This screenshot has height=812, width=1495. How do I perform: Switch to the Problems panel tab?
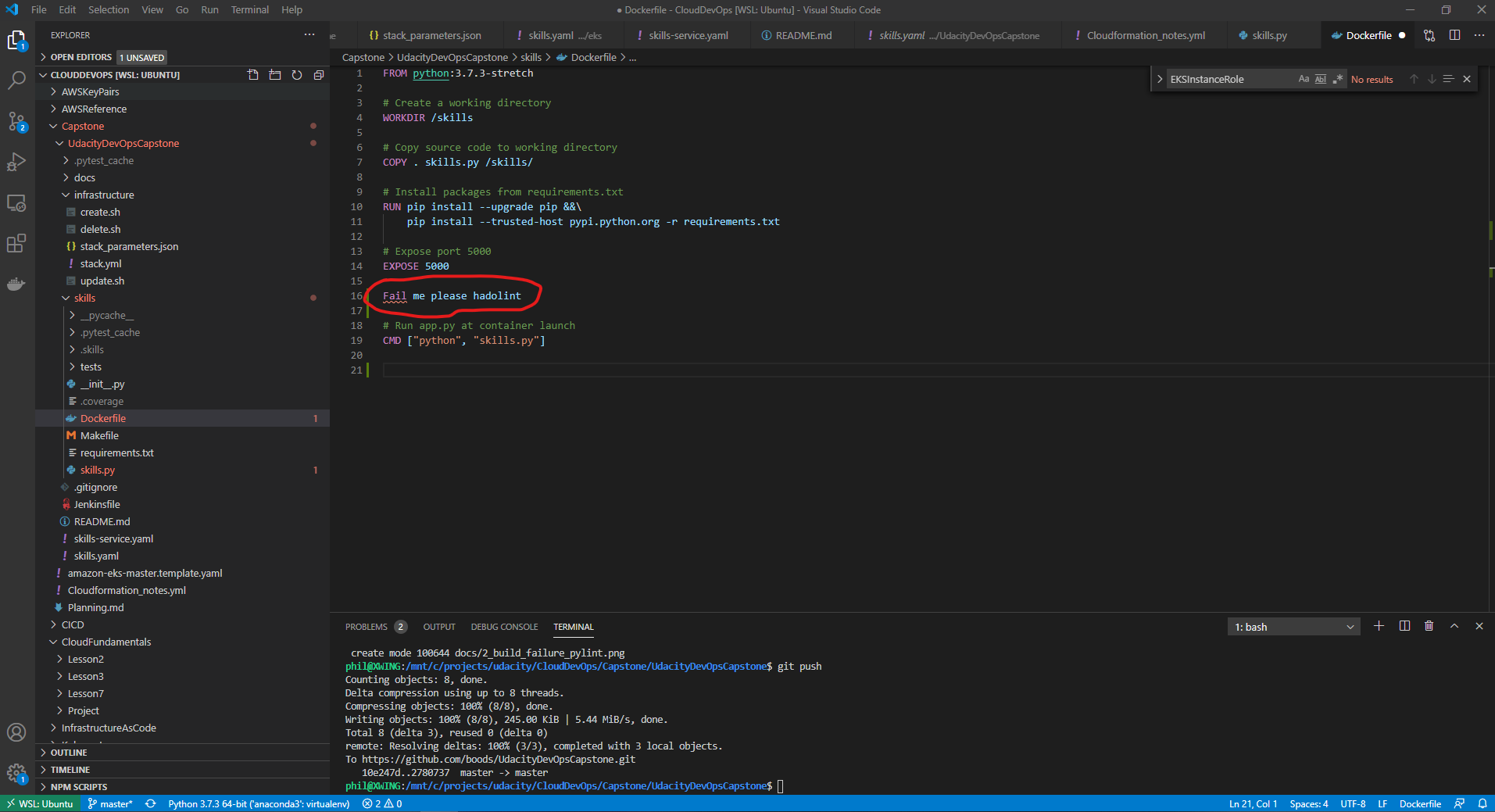coord(375,627)
